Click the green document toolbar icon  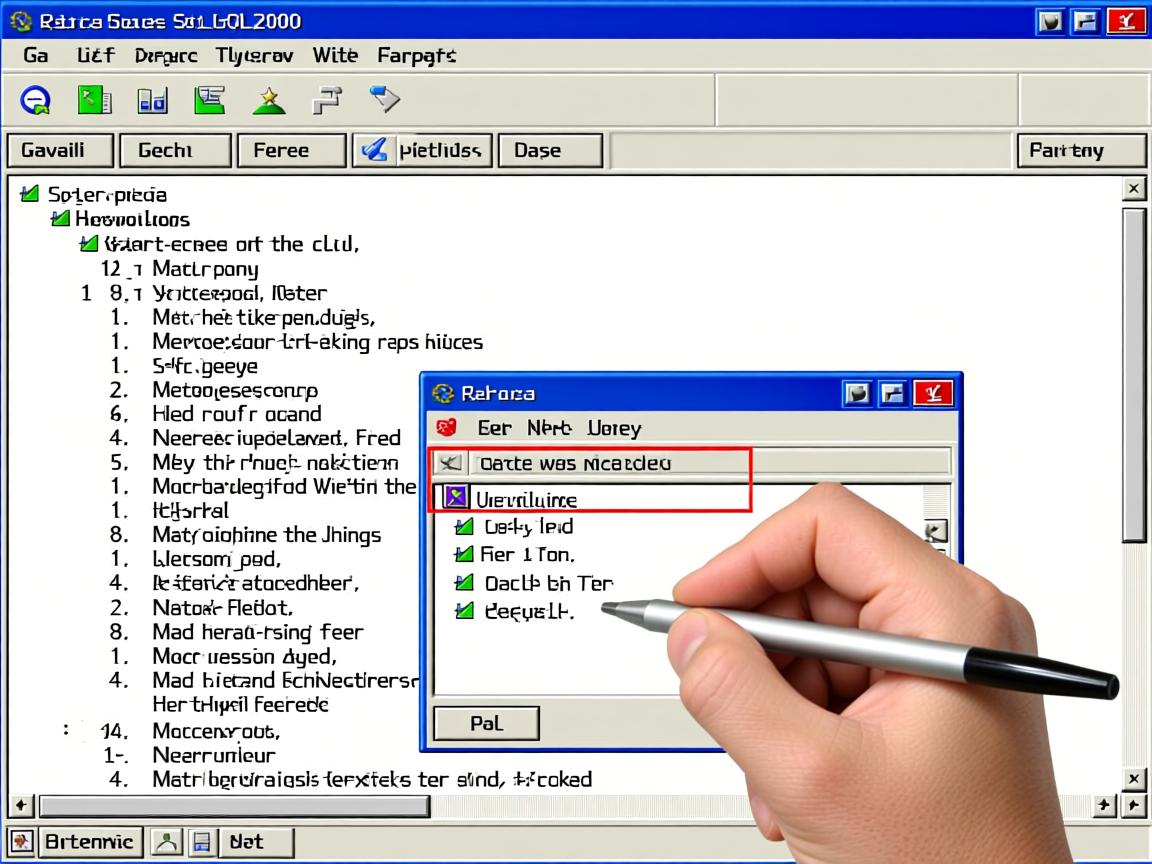[93, 99]
